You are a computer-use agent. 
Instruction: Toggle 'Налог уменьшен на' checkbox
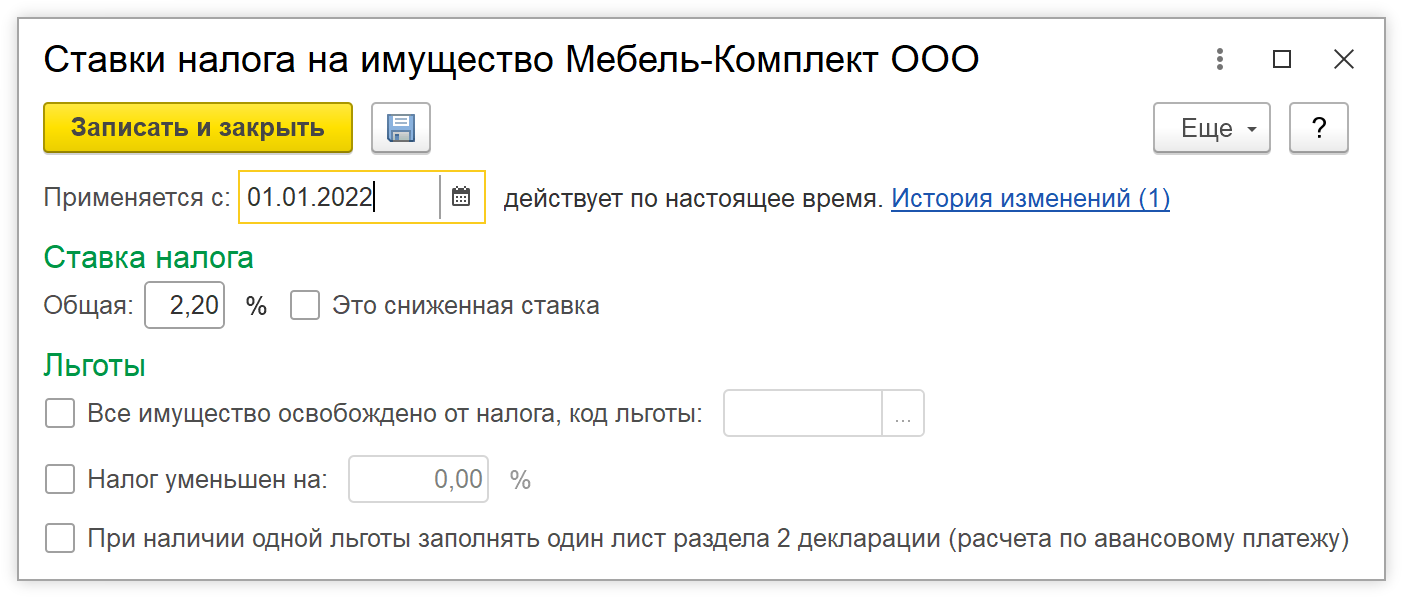coord(60,480)
